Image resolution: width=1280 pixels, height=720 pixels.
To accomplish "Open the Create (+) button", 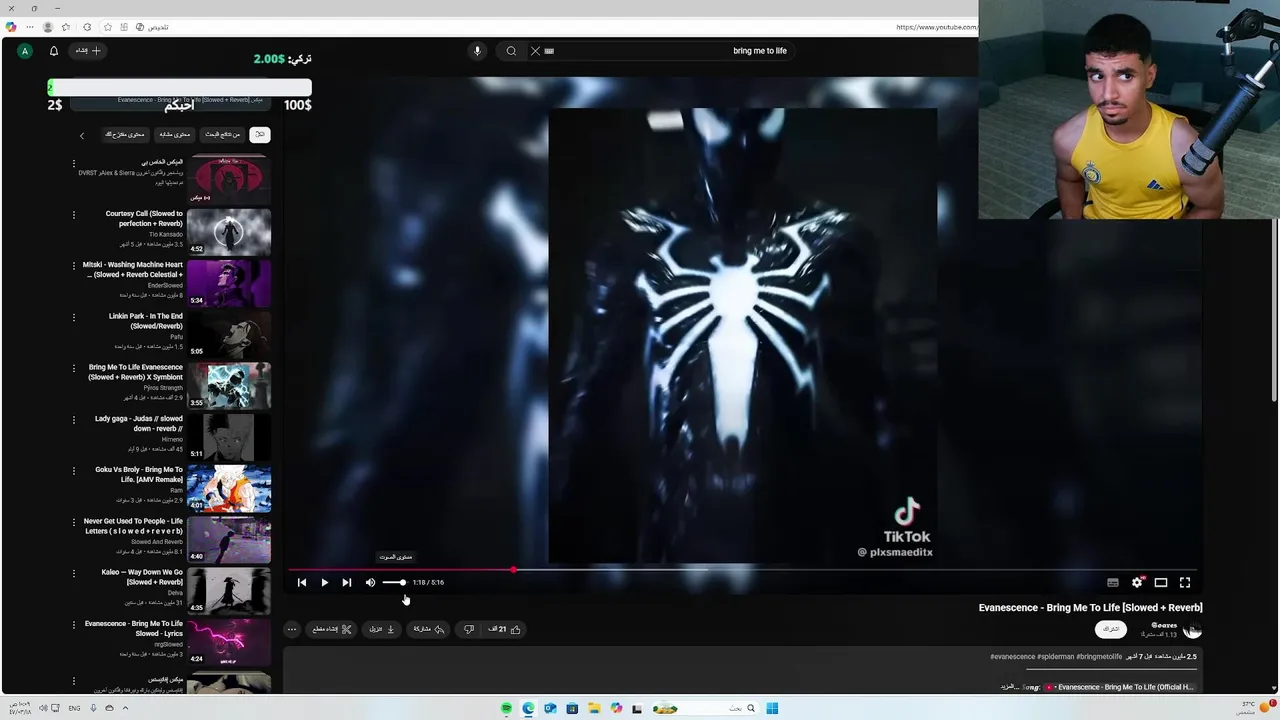I will coord(89,50).
